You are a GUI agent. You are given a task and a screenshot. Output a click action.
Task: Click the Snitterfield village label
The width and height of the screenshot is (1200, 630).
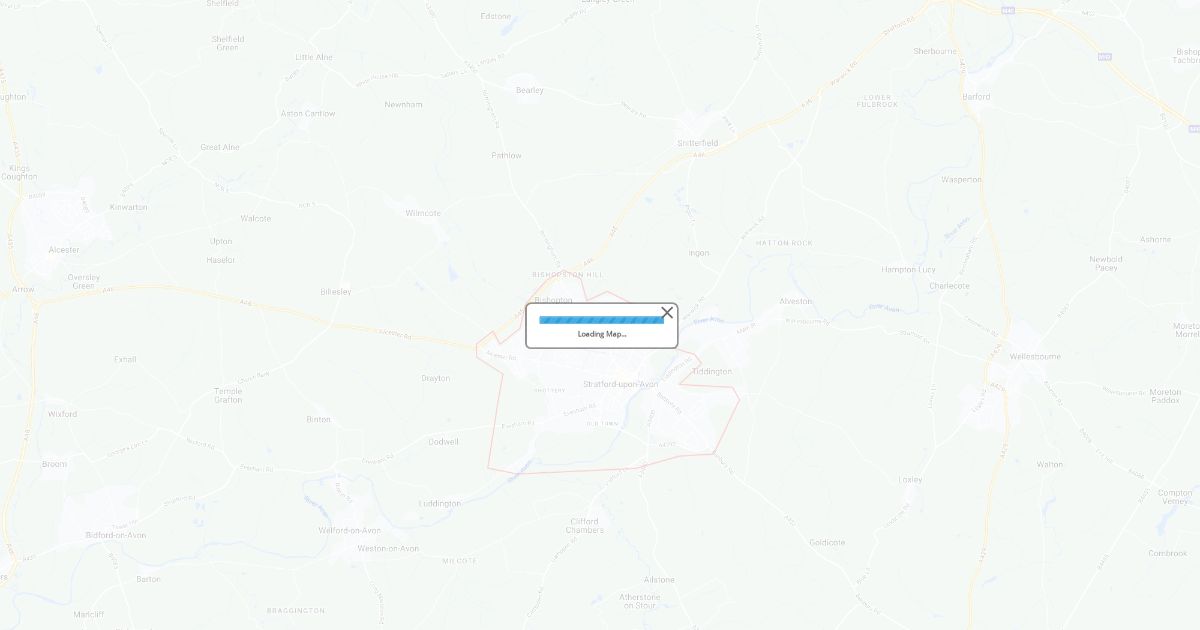click(x=697, y=143)
